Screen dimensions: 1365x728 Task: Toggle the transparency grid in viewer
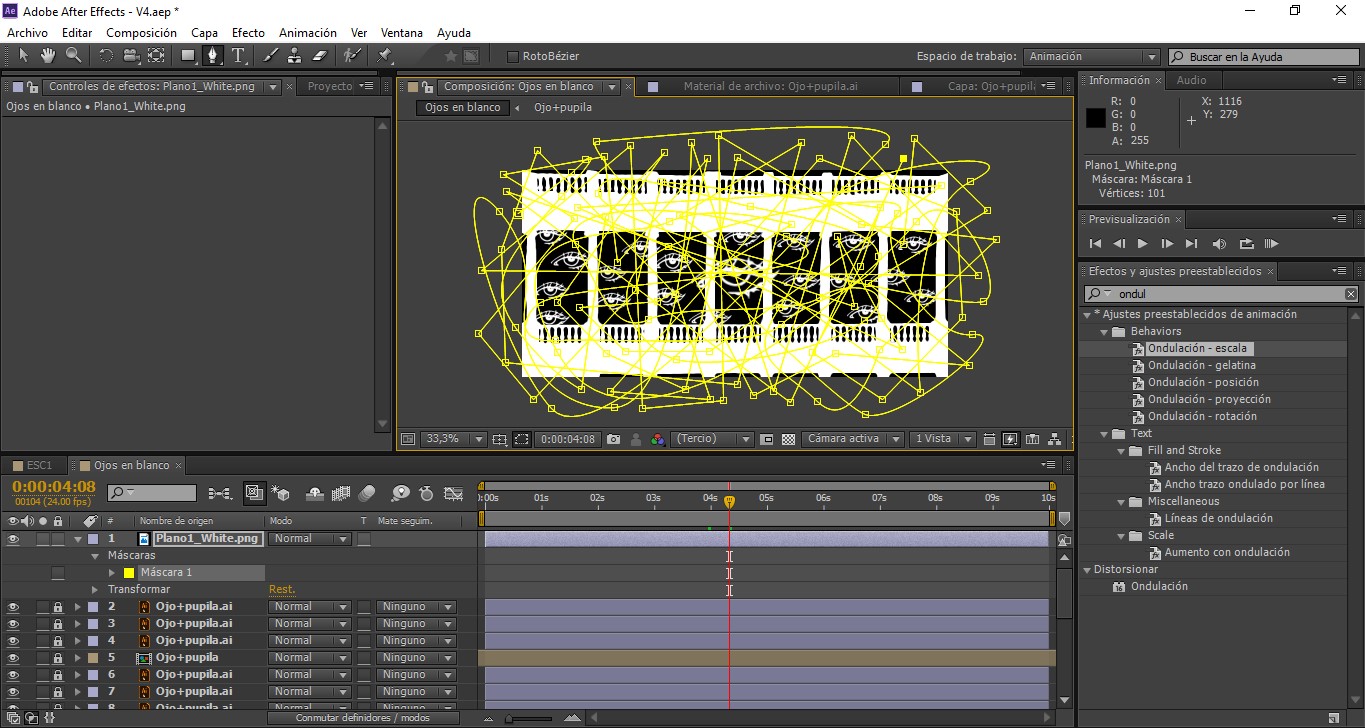point(788,439)
